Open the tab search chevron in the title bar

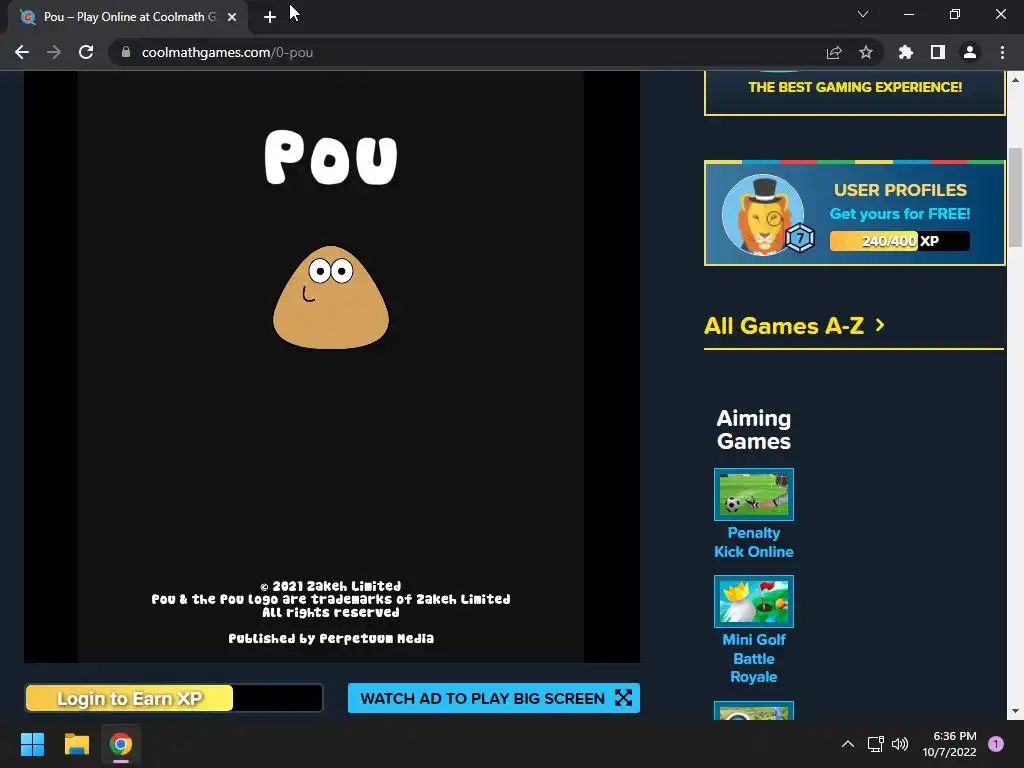(x=863, y=14)
